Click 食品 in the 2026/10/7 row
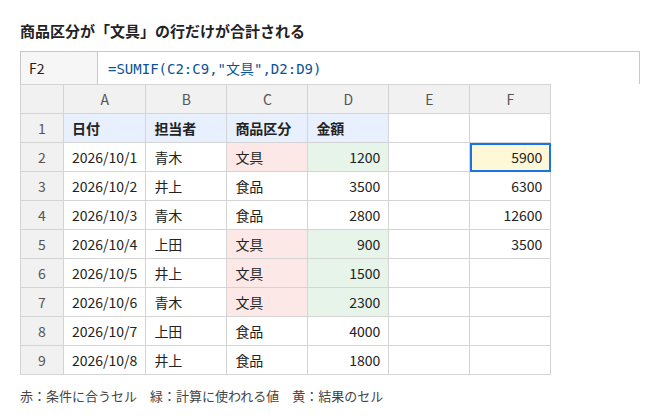The height and width of the screenshot is (419, 660). coord(267,332)
